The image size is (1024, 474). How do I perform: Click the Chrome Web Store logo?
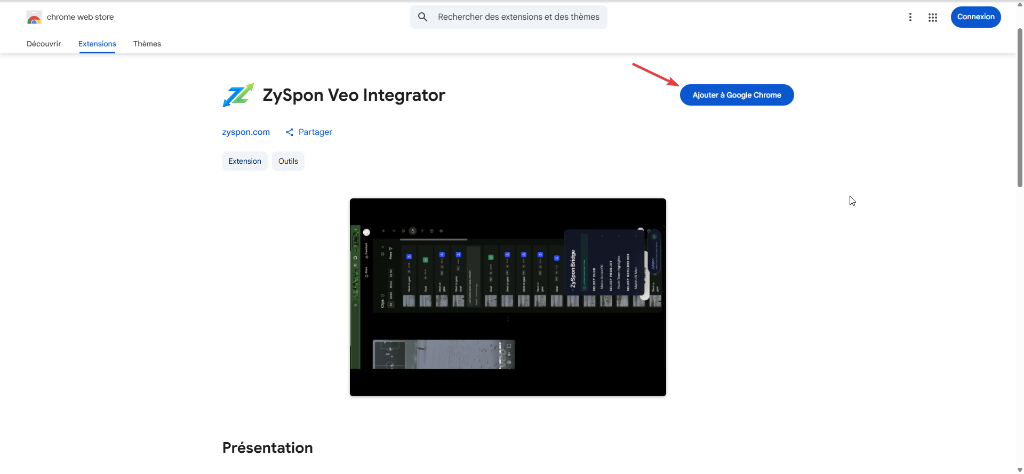point(34,17)
